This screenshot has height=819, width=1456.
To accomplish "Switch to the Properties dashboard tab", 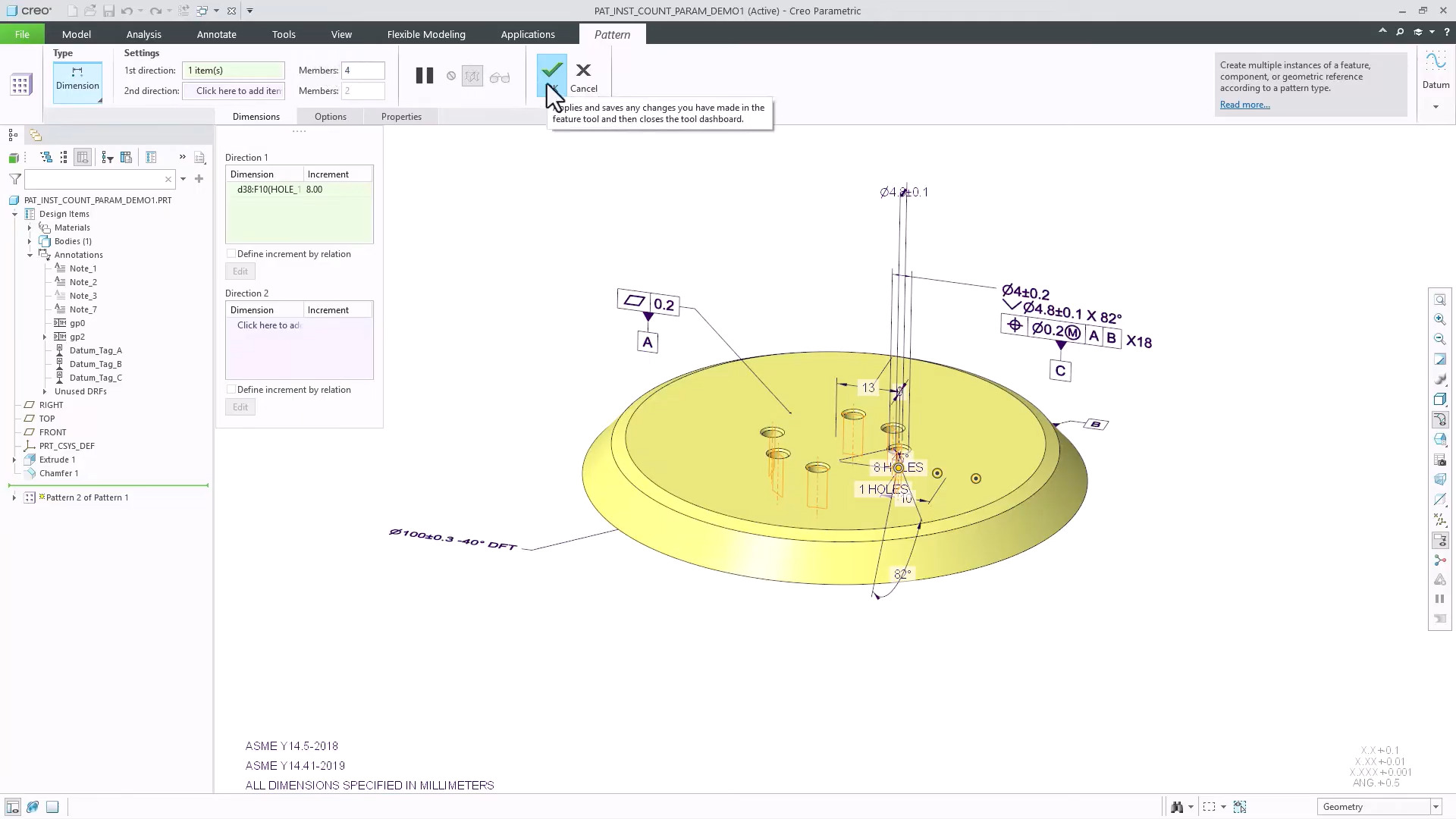I will [401, 116].
